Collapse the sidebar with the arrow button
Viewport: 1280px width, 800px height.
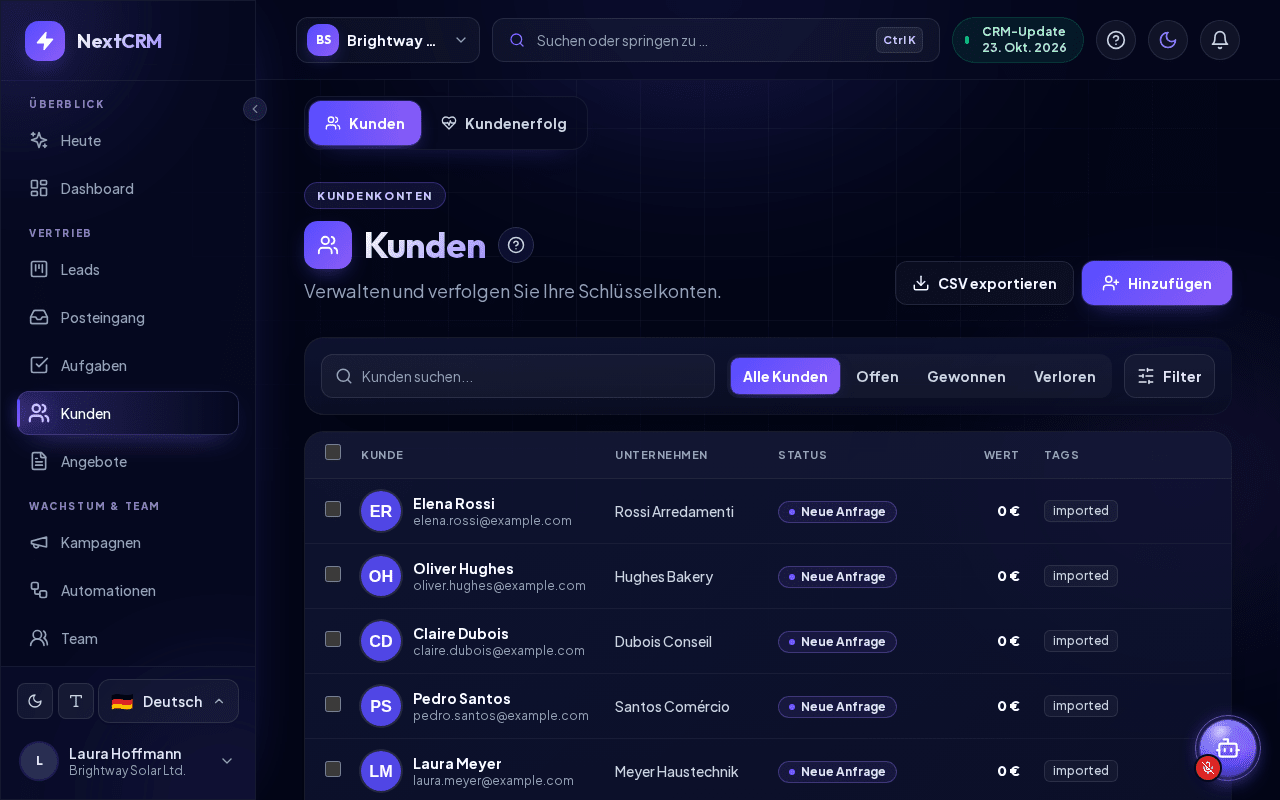tap(255, 109)
